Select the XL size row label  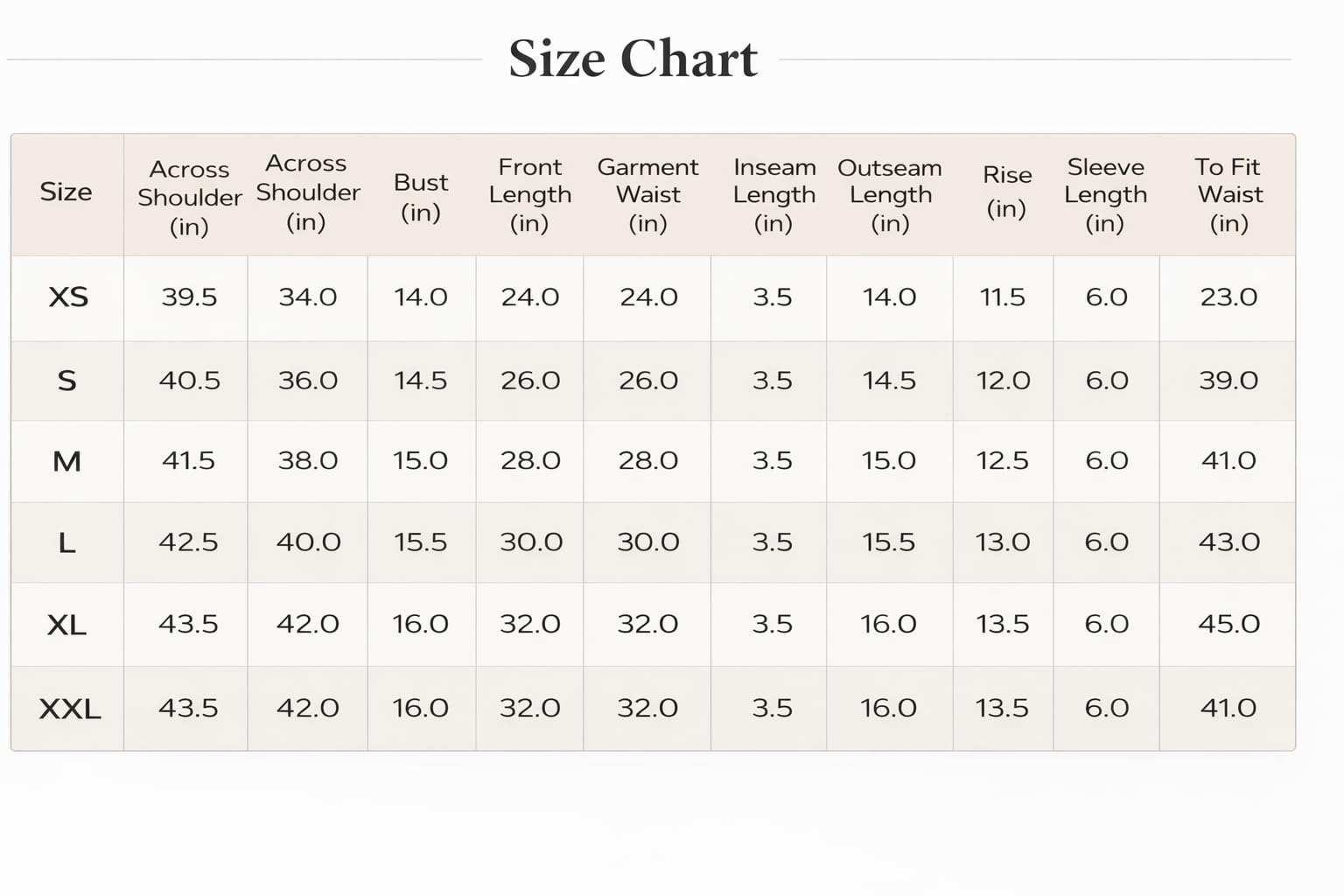pyautogui.click(x=66, y=625)
